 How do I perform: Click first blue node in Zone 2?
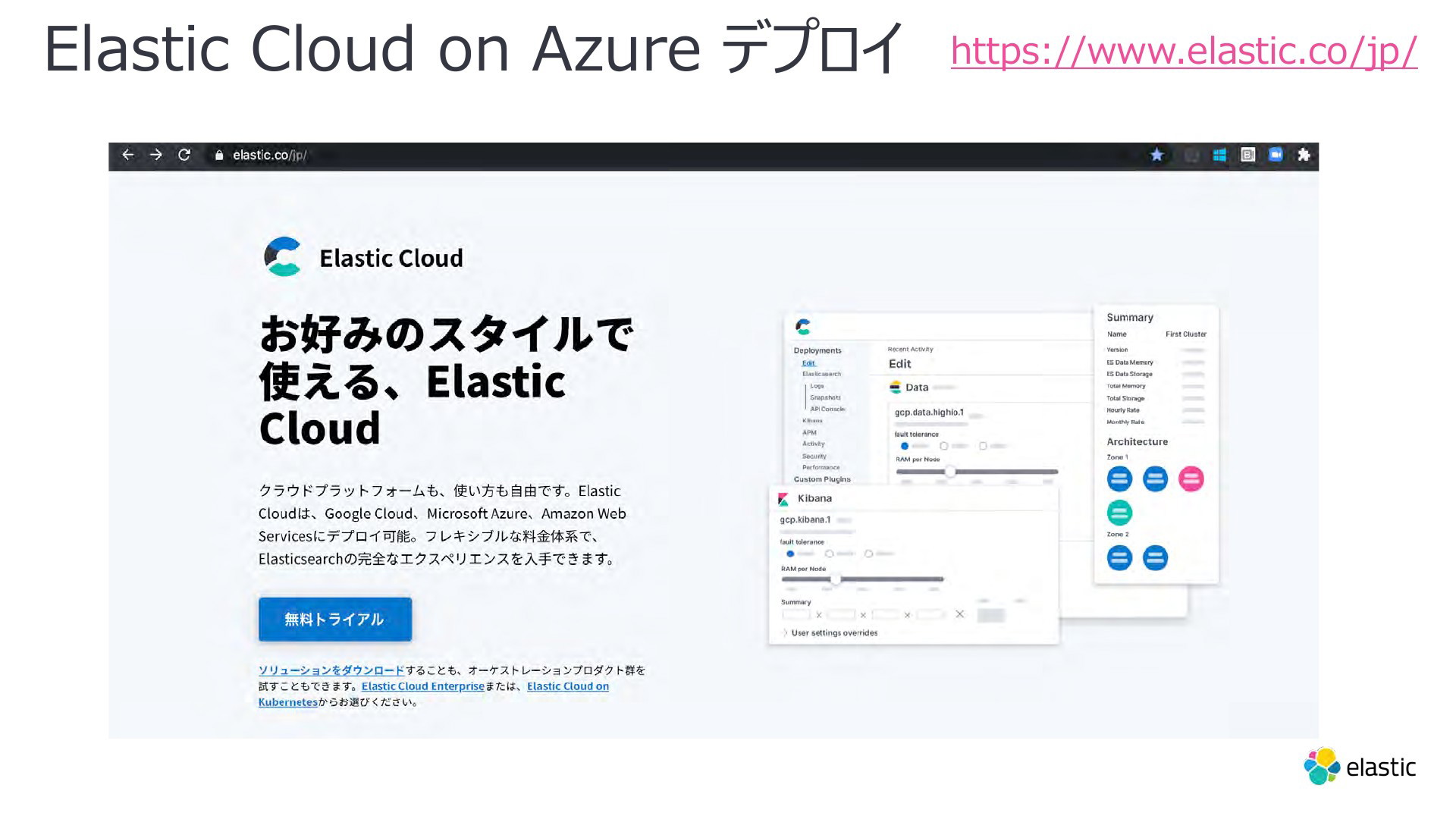[1119, 558]
